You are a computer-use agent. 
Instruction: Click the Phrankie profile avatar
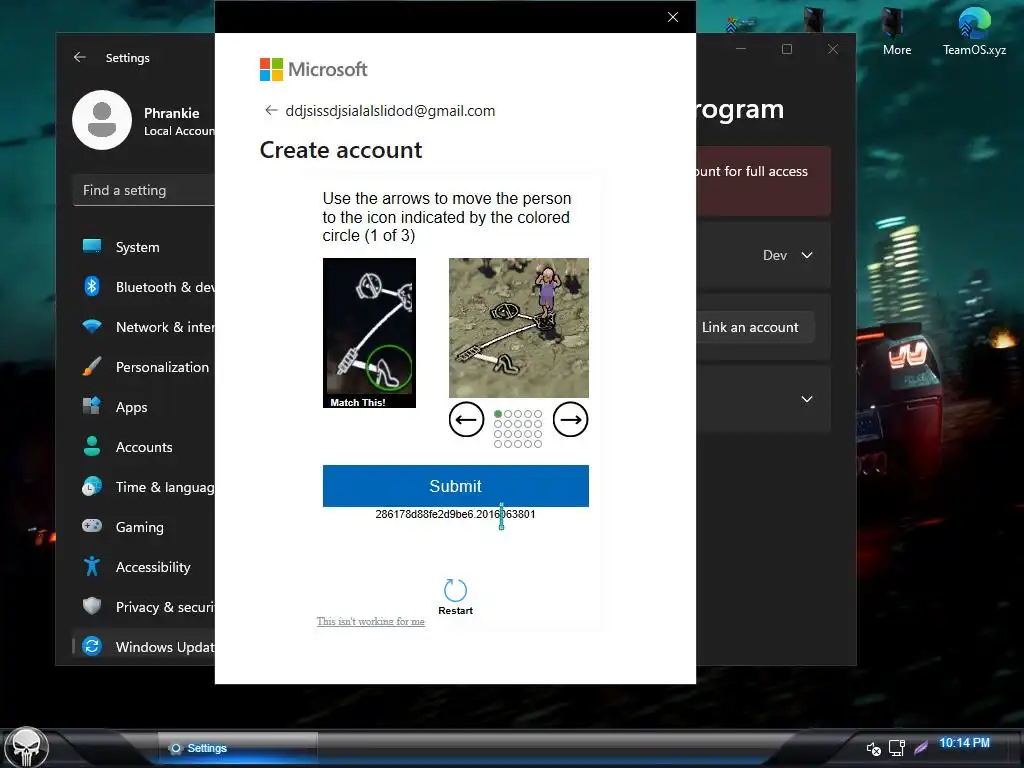[102, 120]
